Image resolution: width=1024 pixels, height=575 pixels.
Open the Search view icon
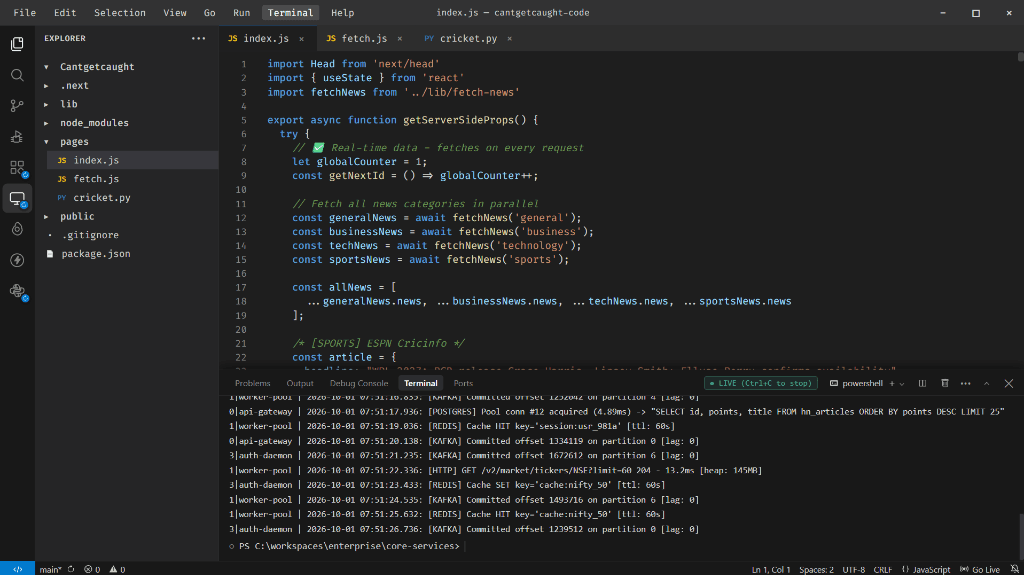click(17, 75)
